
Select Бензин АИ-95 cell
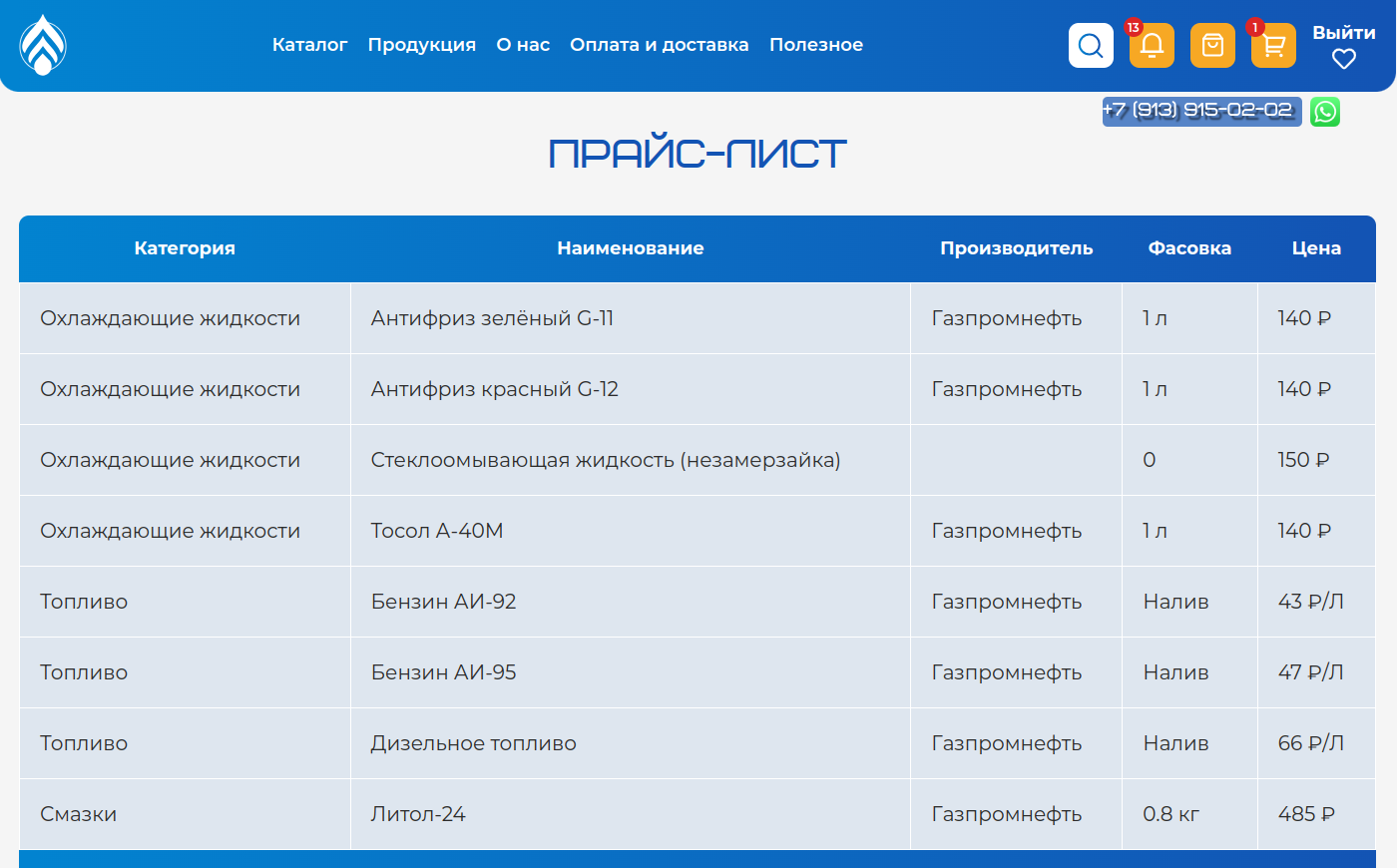click(x=631, y=672)
